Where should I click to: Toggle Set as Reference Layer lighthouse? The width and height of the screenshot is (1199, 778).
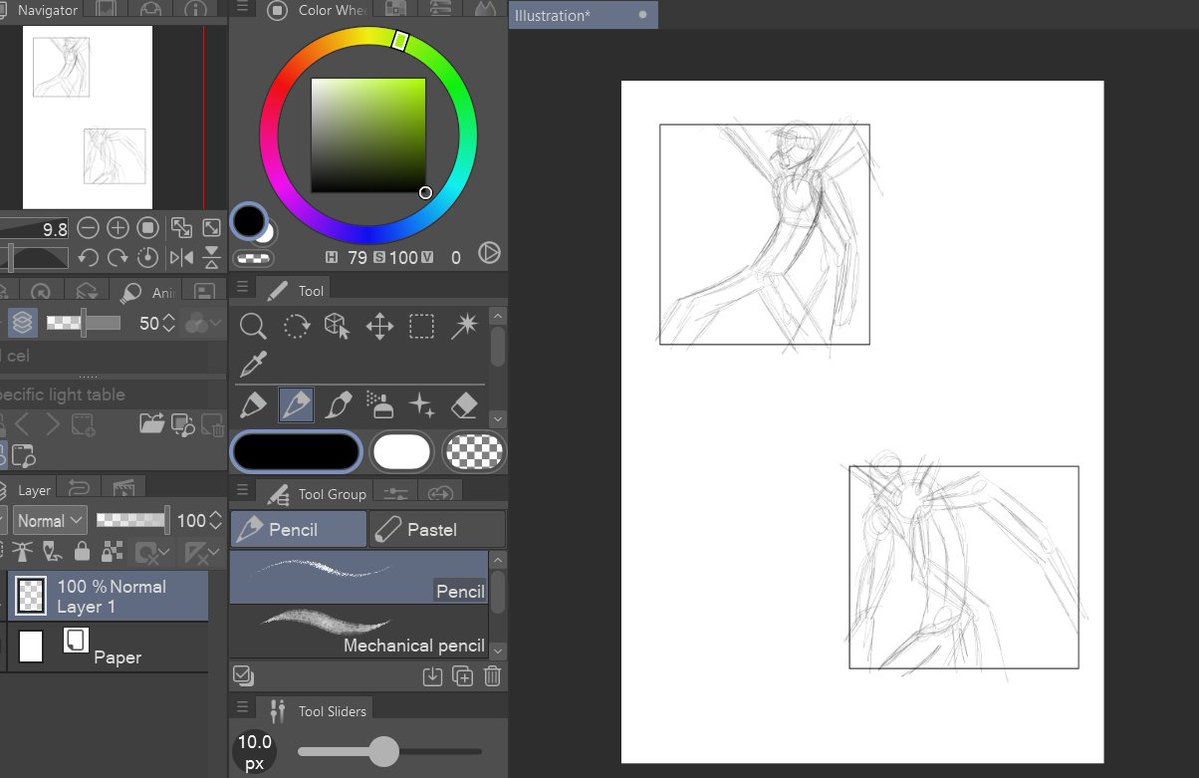(x=22, y=552)
